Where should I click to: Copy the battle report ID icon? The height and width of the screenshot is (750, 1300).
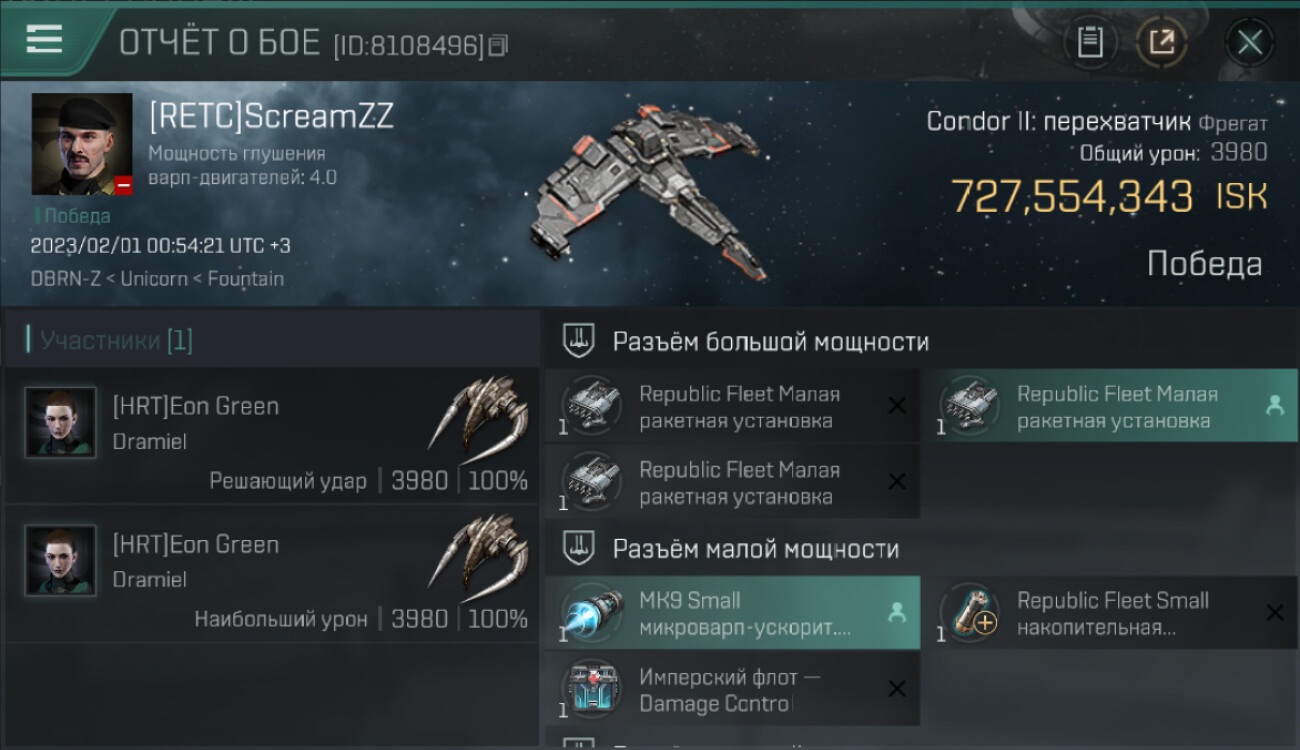click(498, 44)
